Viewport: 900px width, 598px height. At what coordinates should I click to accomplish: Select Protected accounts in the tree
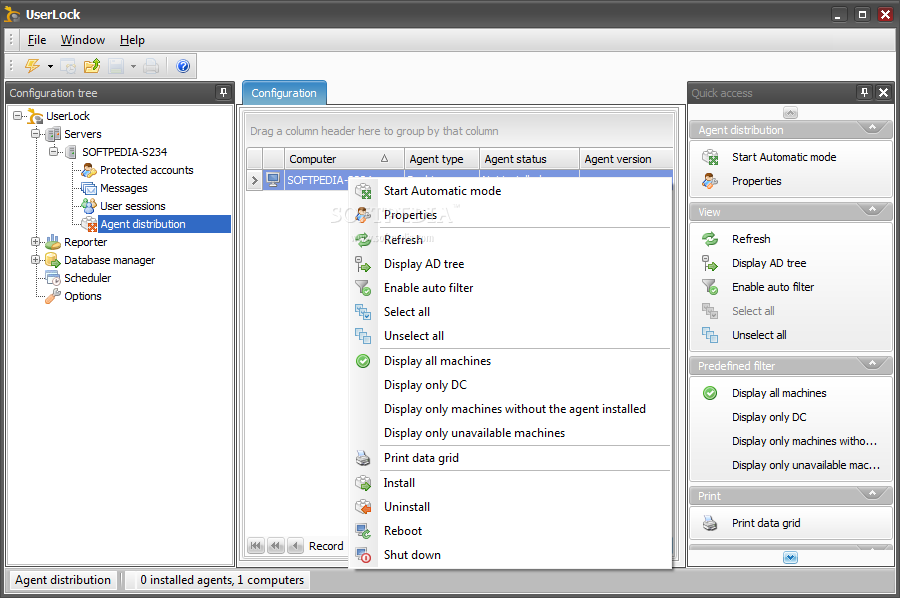pos(146,170)
